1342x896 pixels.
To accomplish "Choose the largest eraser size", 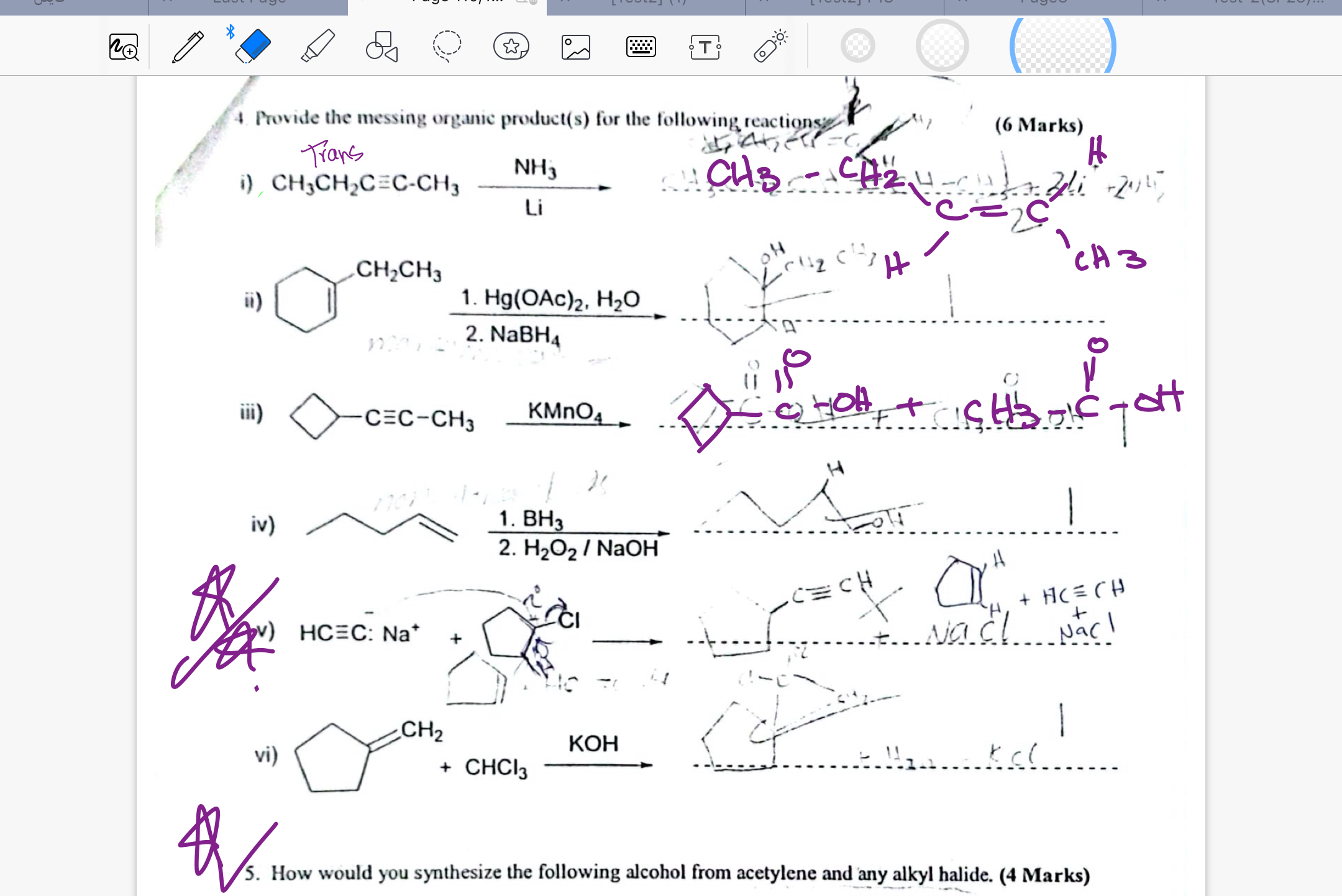I will click(1062, 45).
